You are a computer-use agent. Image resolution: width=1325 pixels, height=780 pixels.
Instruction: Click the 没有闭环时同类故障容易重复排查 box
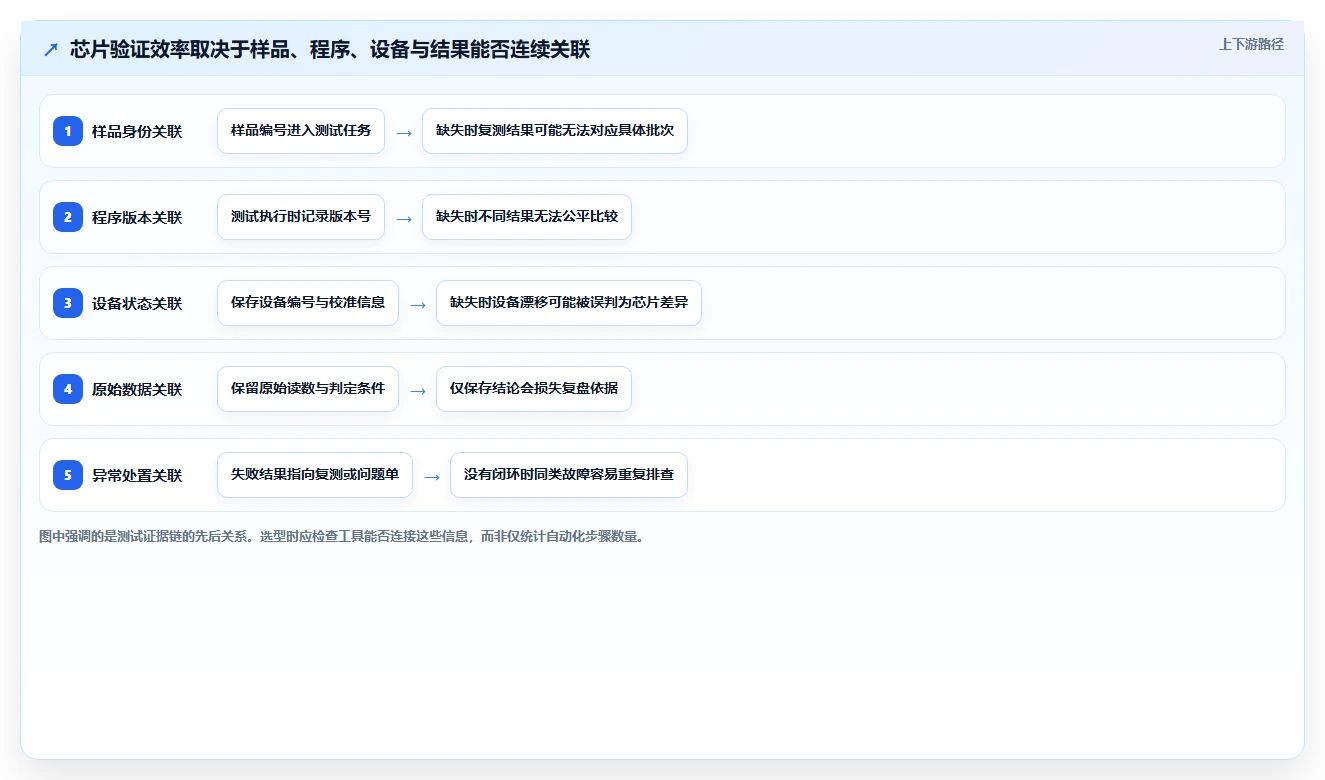pos(569,475)
